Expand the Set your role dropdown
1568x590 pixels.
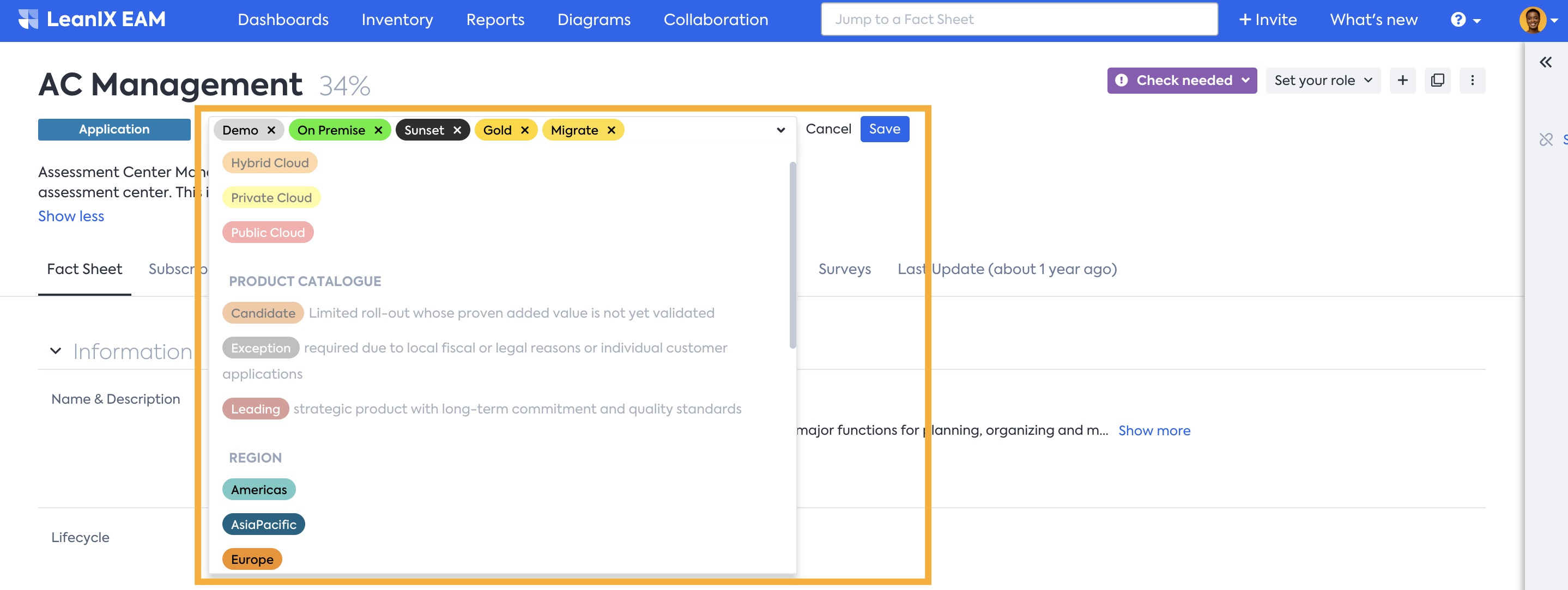point(1323,80)
